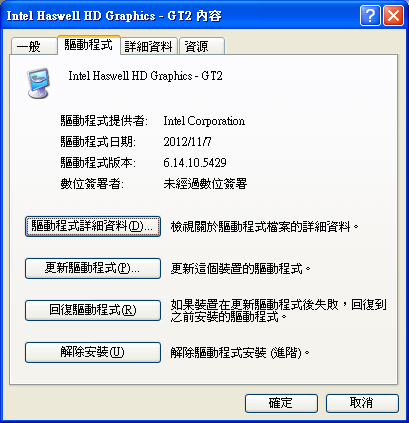
Task: Confirm with the 確定 button
Action: pyautogui.click(x=281, y=403)
